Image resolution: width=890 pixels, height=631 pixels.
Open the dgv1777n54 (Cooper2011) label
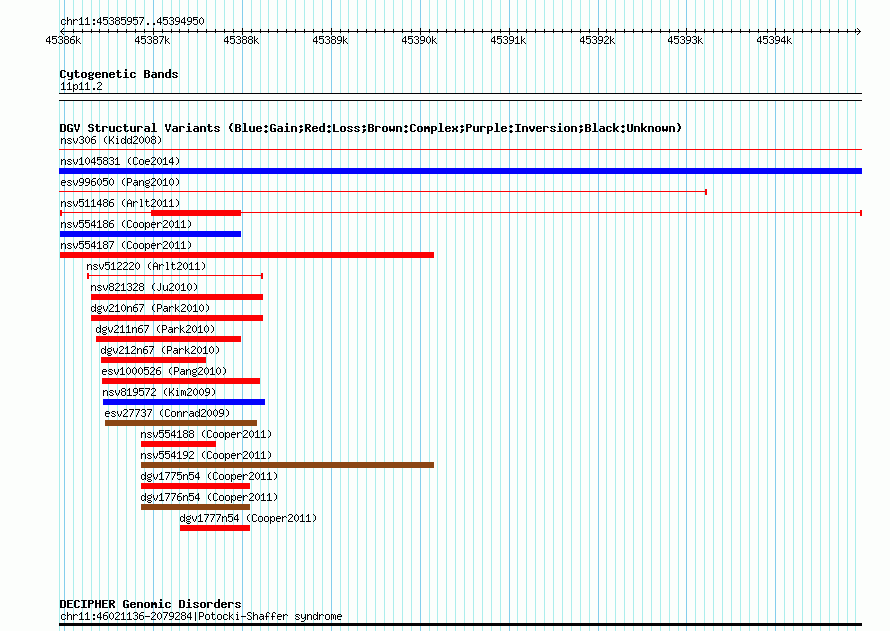[x=248, y=518]
